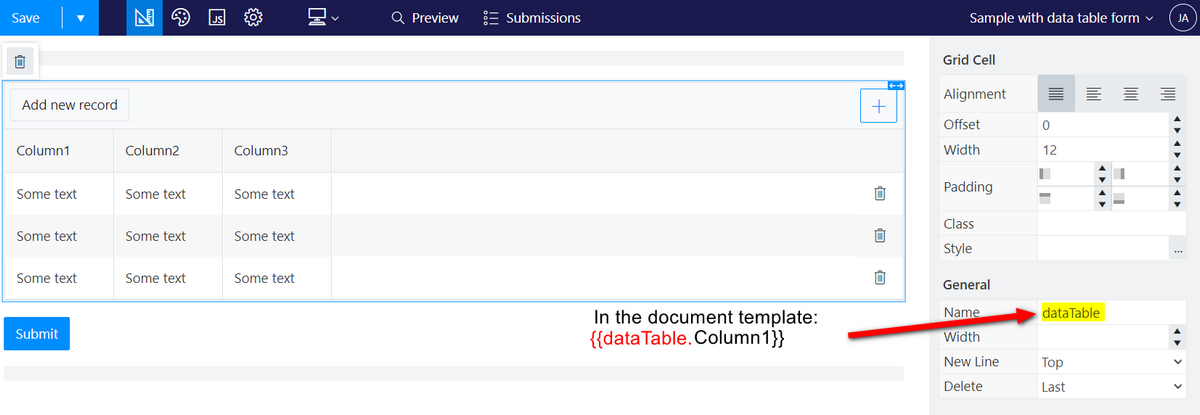Select justify alignment option
Viewport: 1200px width, 415px height.
coord(1056,94)
